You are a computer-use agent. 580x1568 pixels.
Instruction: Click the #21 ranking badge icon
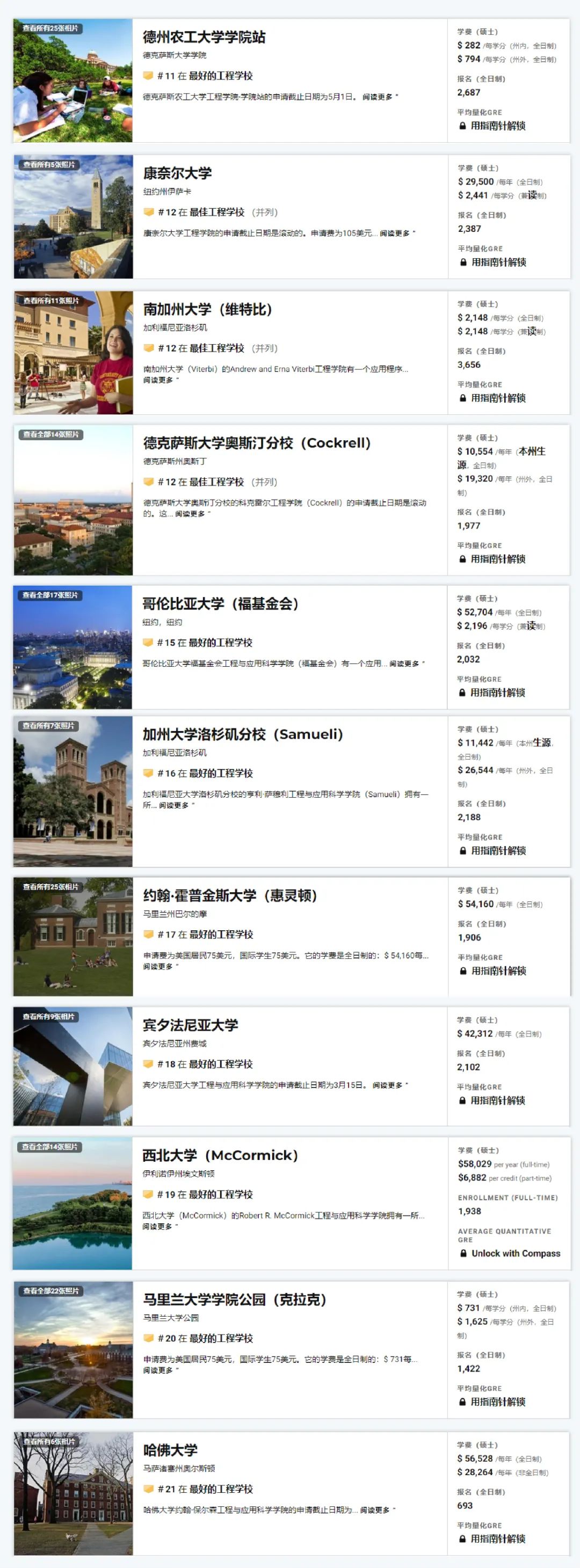148,1490
